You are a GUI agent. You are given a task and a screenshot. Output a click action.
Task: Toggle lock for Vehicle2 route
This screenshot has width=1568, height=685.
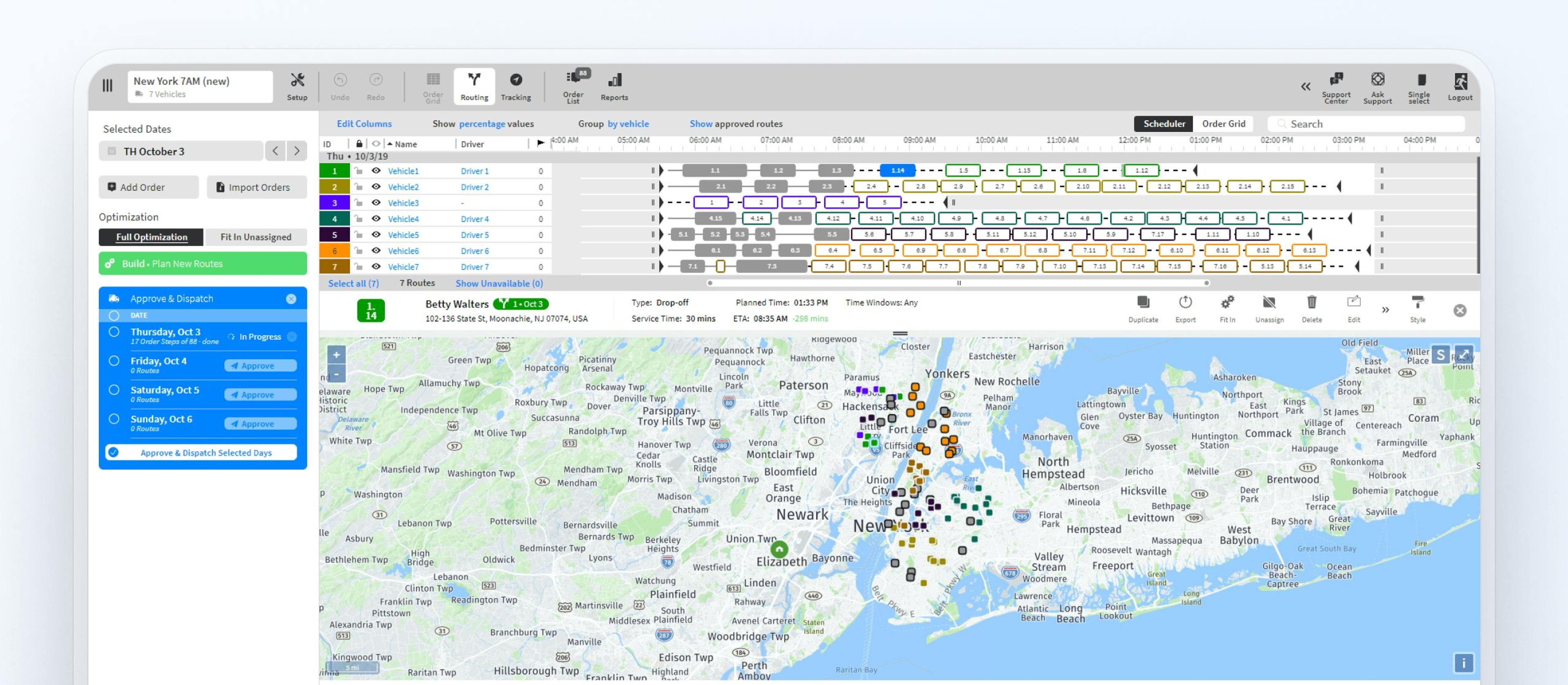pos(359,186)
